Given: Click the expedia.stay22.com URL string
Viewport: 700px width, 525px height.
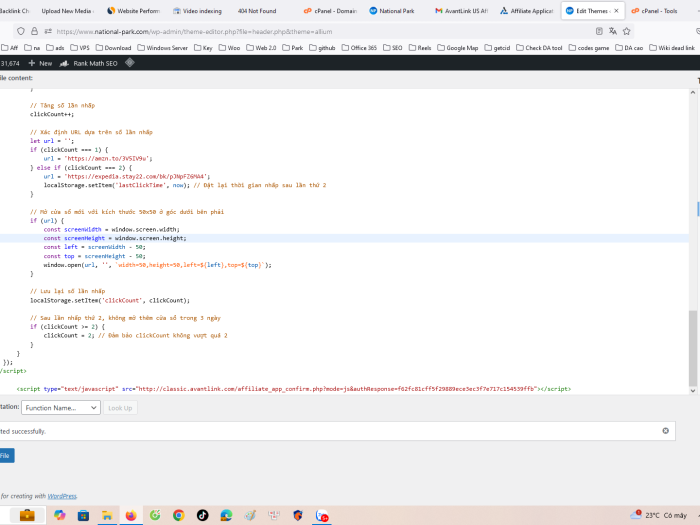Looking at the screenshot, I should pyautogui.click(x=137, y=176).
